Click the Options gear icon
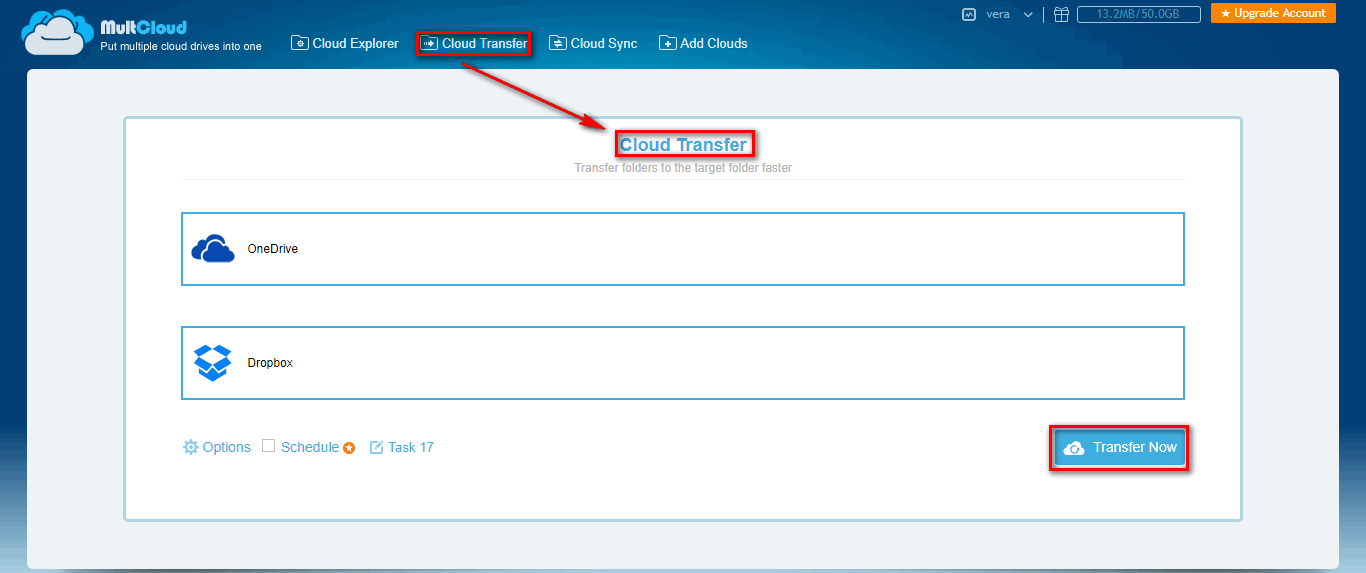This screenshot has height=573, width=1366. [190, 447]
